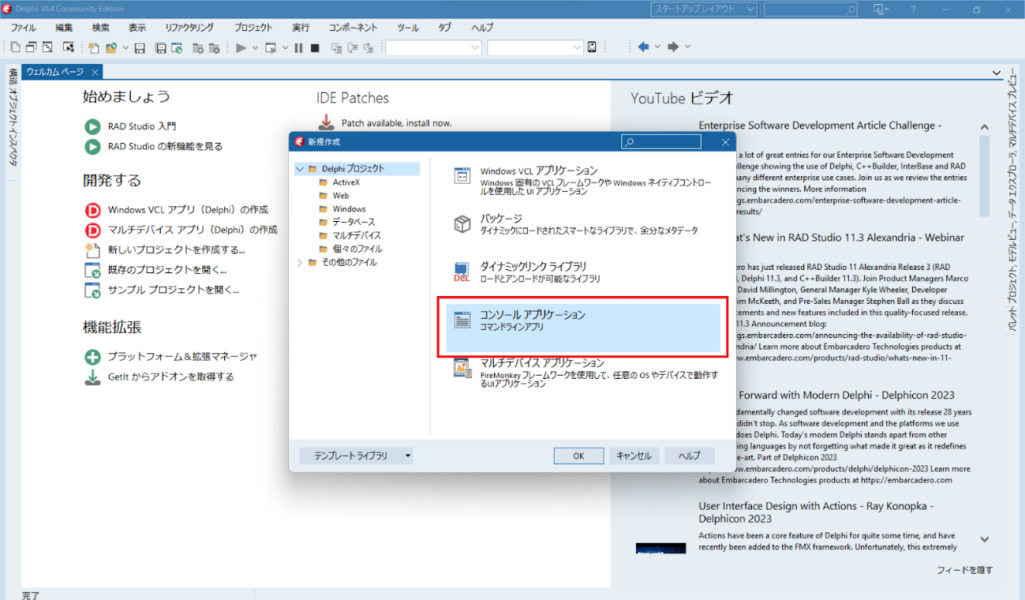The width and height of the screenshot is (1025, 600).
Task: Open the ファイル menu
Action: (x=23, y=27)
